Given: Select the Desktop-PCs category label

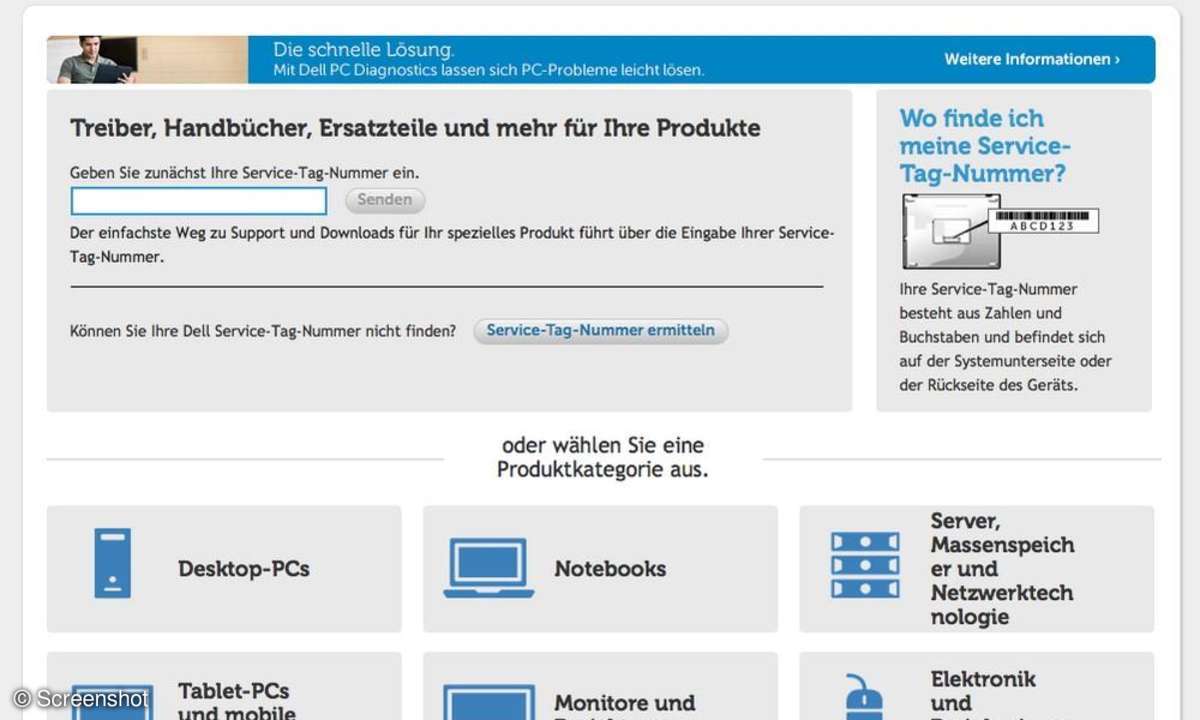Looking at the screenshot, I should coord(244,569).
